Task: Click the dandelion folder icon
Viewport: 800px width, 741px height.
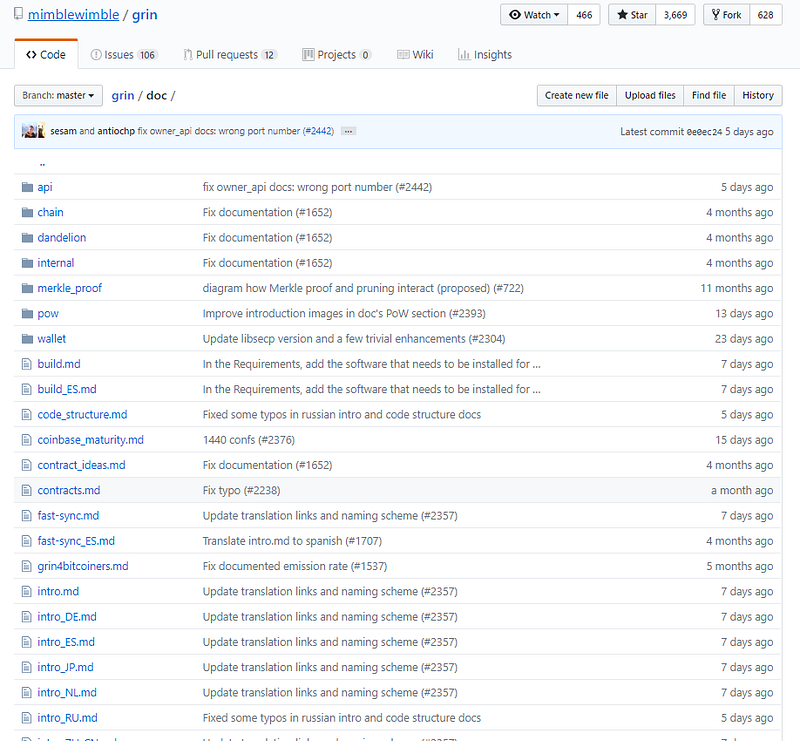Action: (27, 237)
